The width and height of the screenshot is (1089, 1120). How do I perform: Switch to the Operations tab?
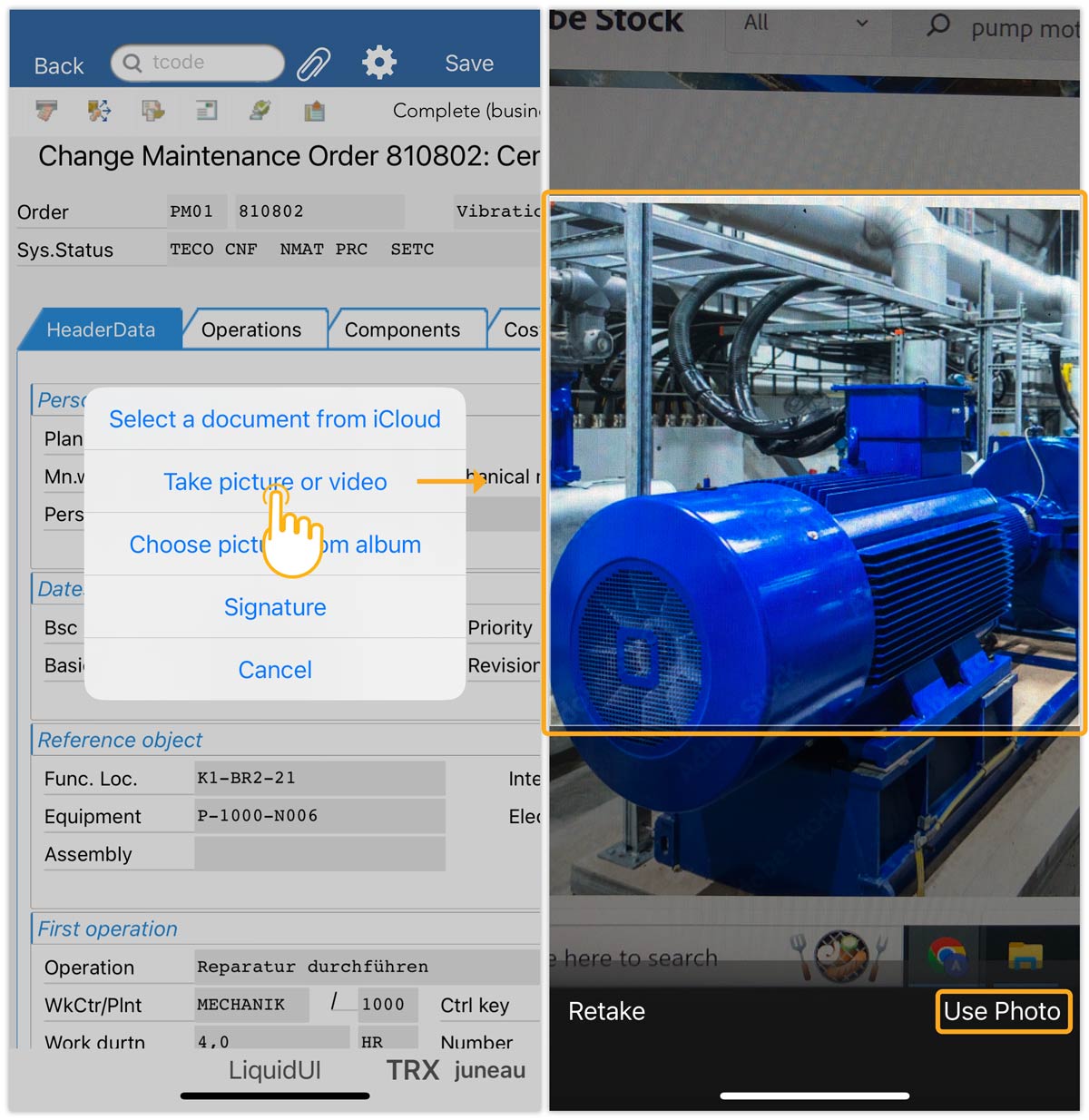pyautogui.click(x=251, y=329)
